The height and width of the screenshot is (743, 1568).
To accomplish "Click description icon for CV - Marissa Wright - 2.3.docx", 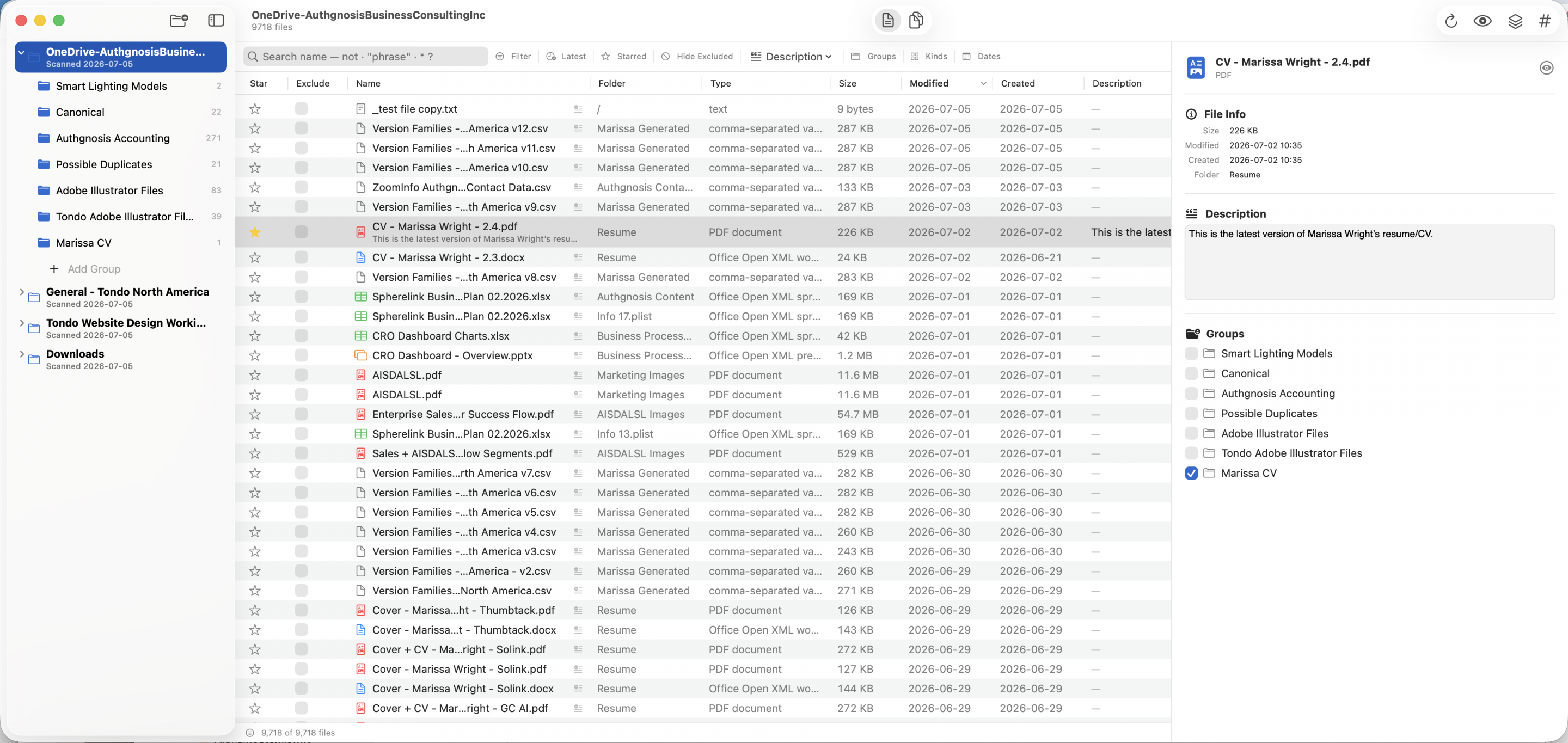I will (578, 257).
